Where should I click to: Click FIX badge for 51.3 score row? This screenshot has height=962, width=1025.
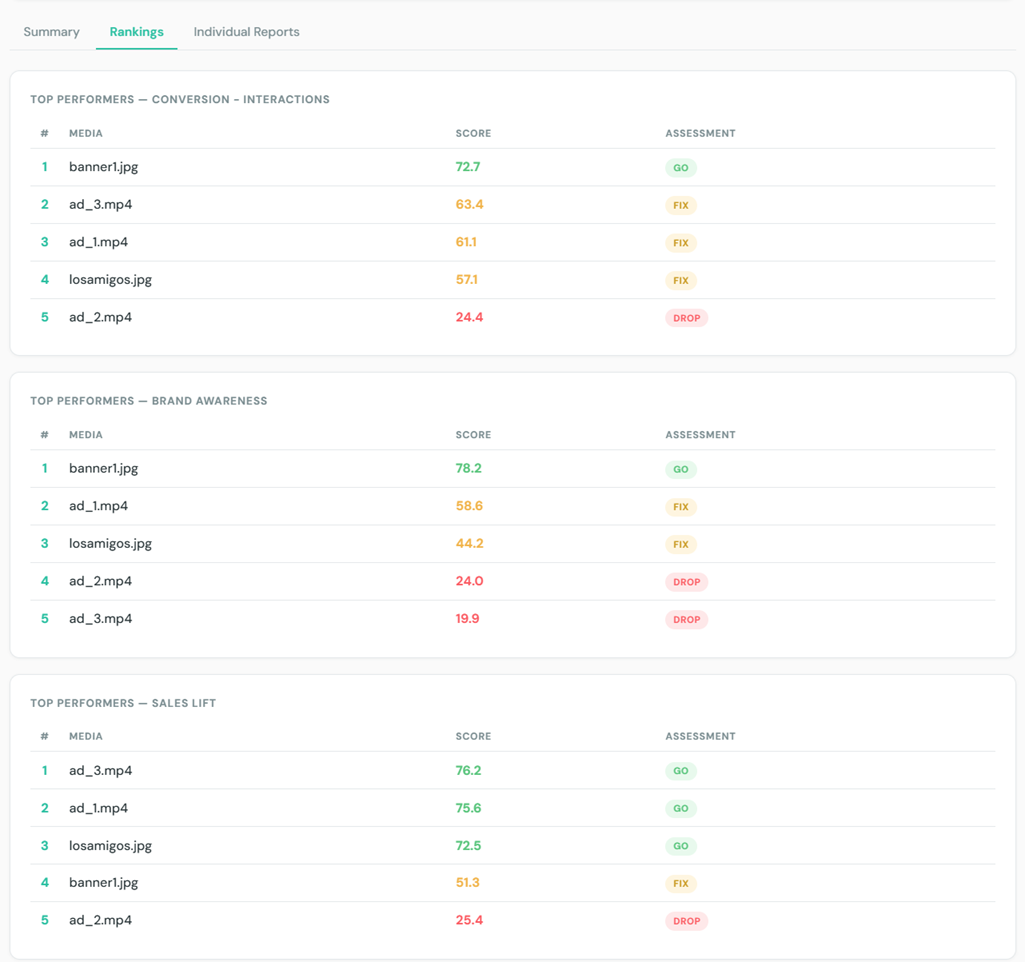(x=681, y=884)
